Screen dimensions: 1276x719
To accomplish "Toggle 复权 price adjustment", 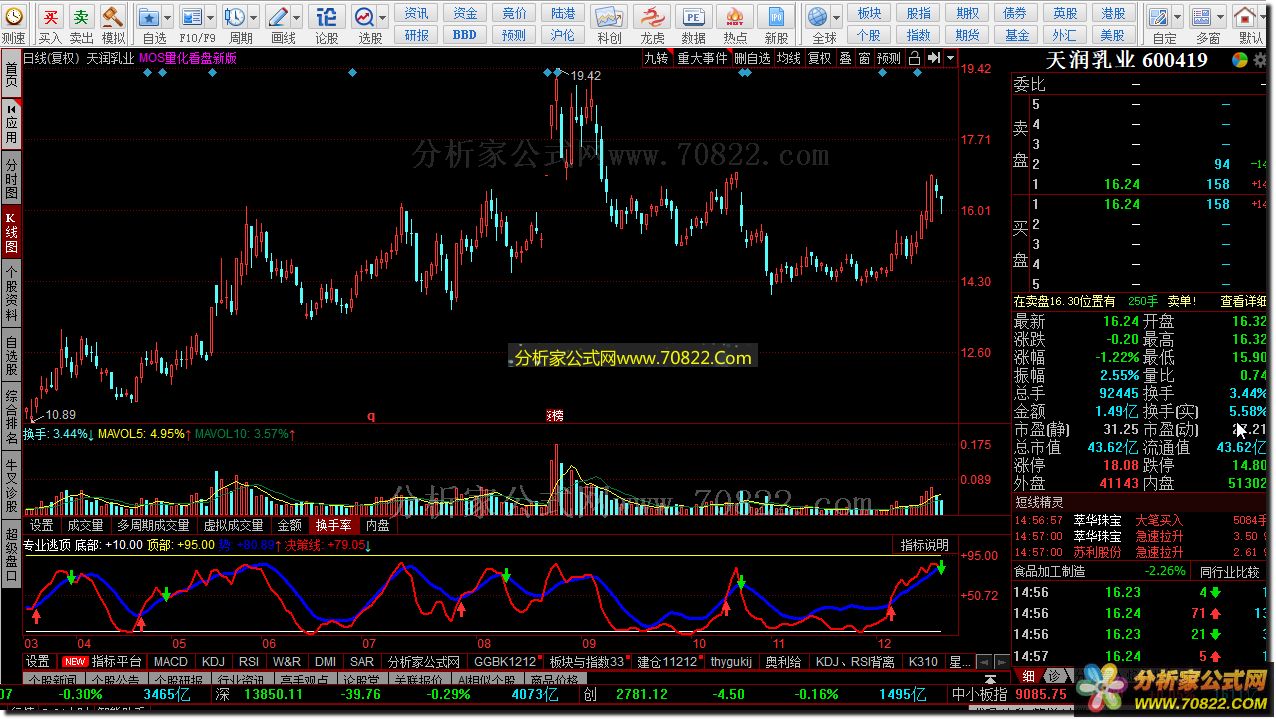I will pos(820,58).
